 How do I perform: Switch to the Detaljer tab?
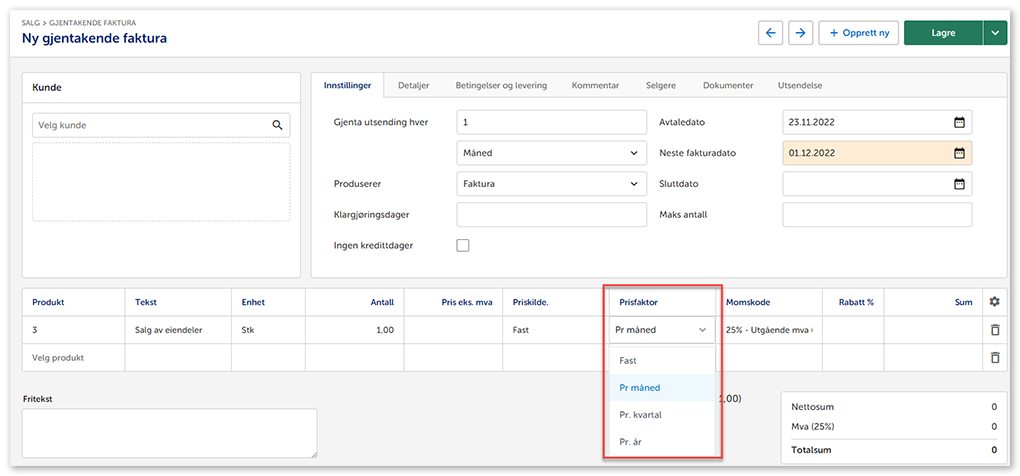(413, 86)
